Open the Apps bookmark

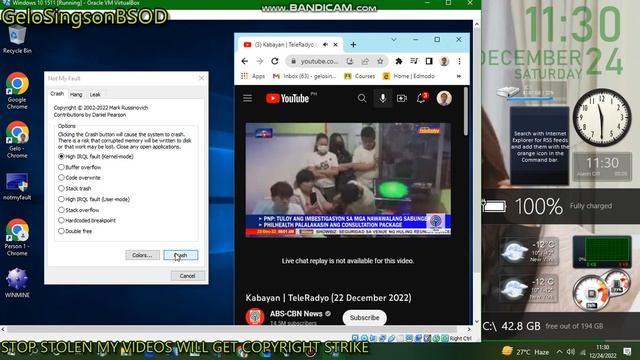pos(253,76)
